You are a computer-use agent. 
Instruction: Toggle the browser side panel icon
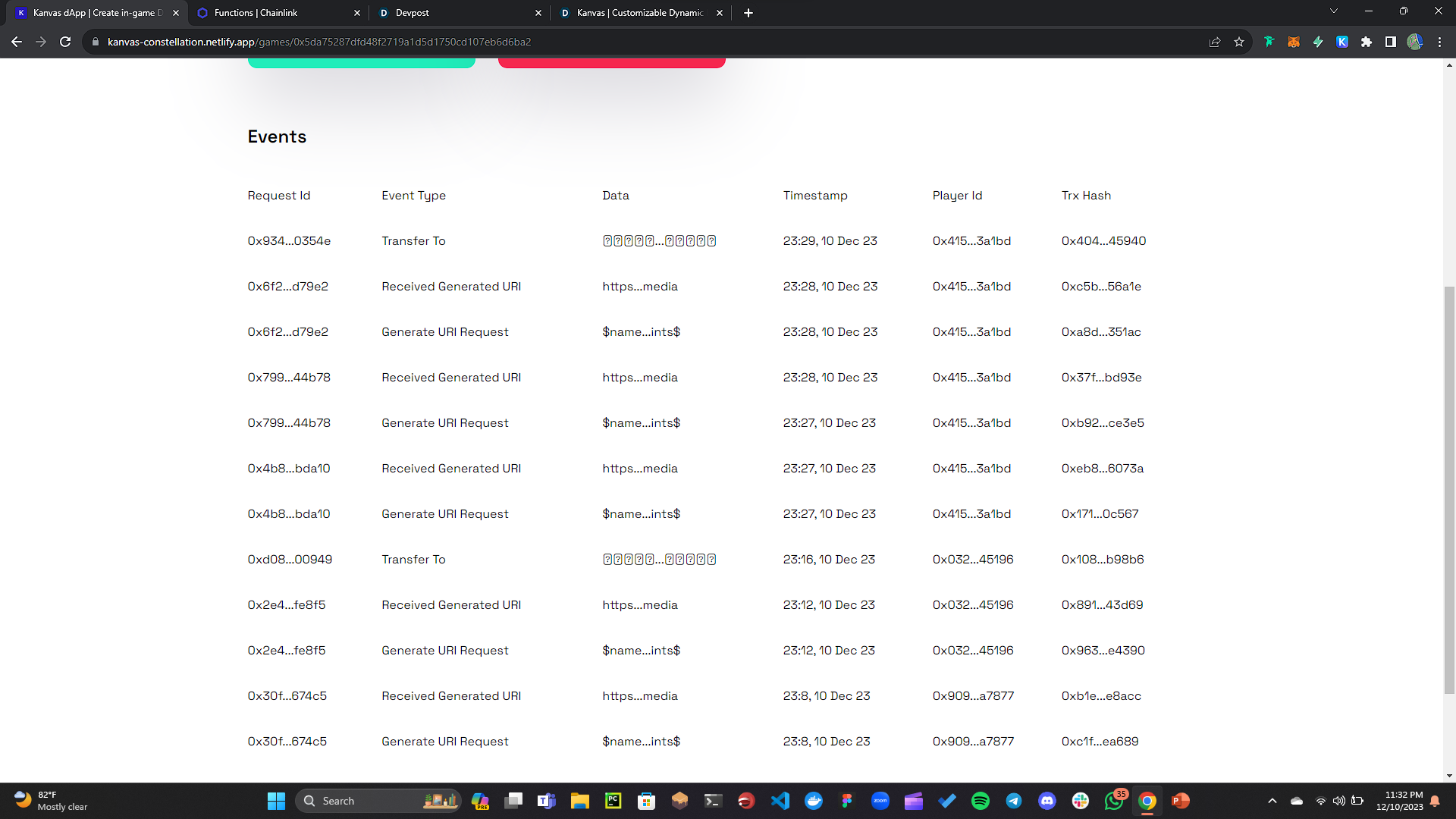tap(1391, 42)
